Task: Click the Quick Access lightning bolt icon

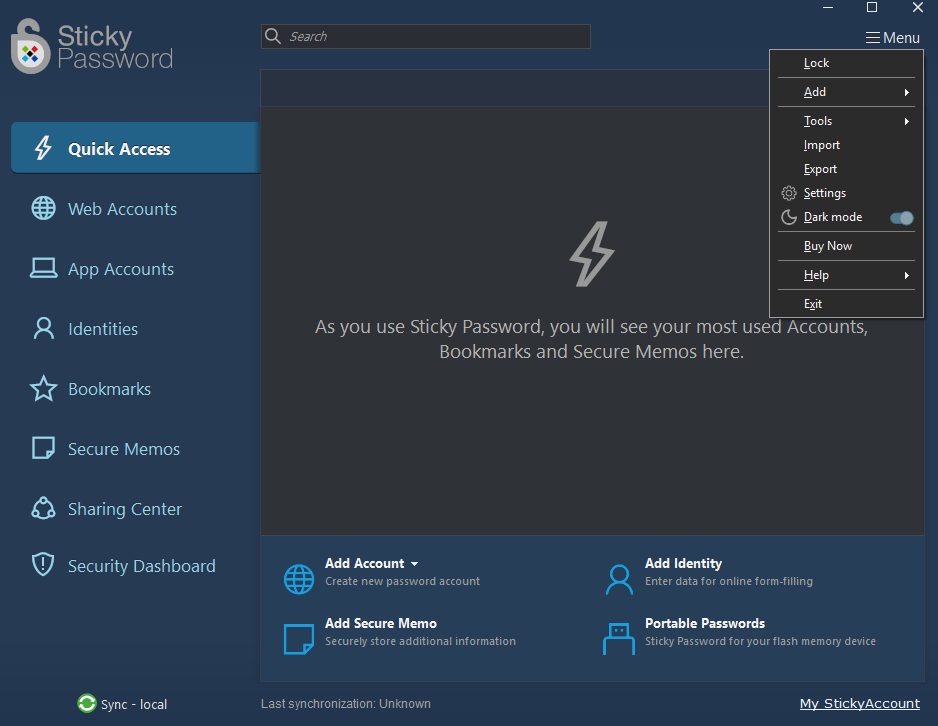Action: 43,148
